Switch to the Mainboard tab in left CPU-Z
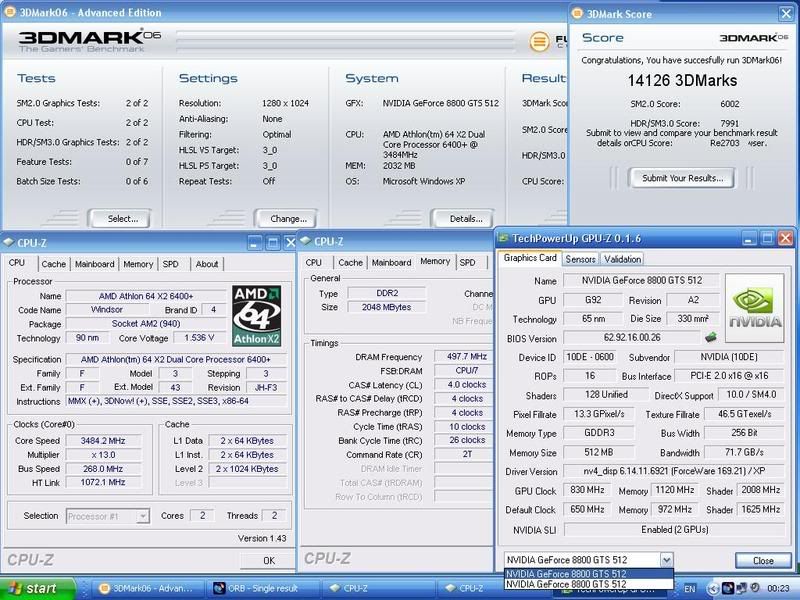The image size is (800, 600). pyautogui.click(x=94, y=264)
